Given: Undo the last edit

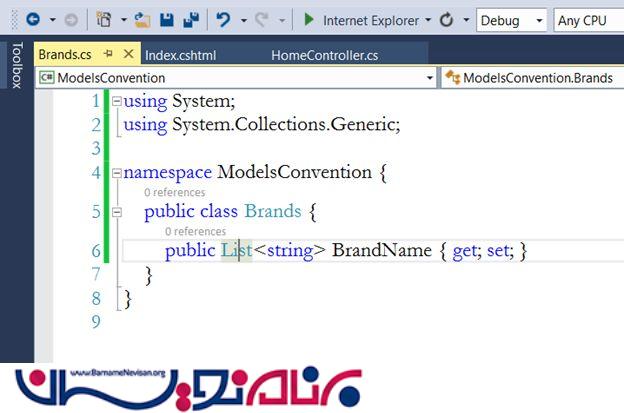Looking at the screenshot, I should pos(224,19).
